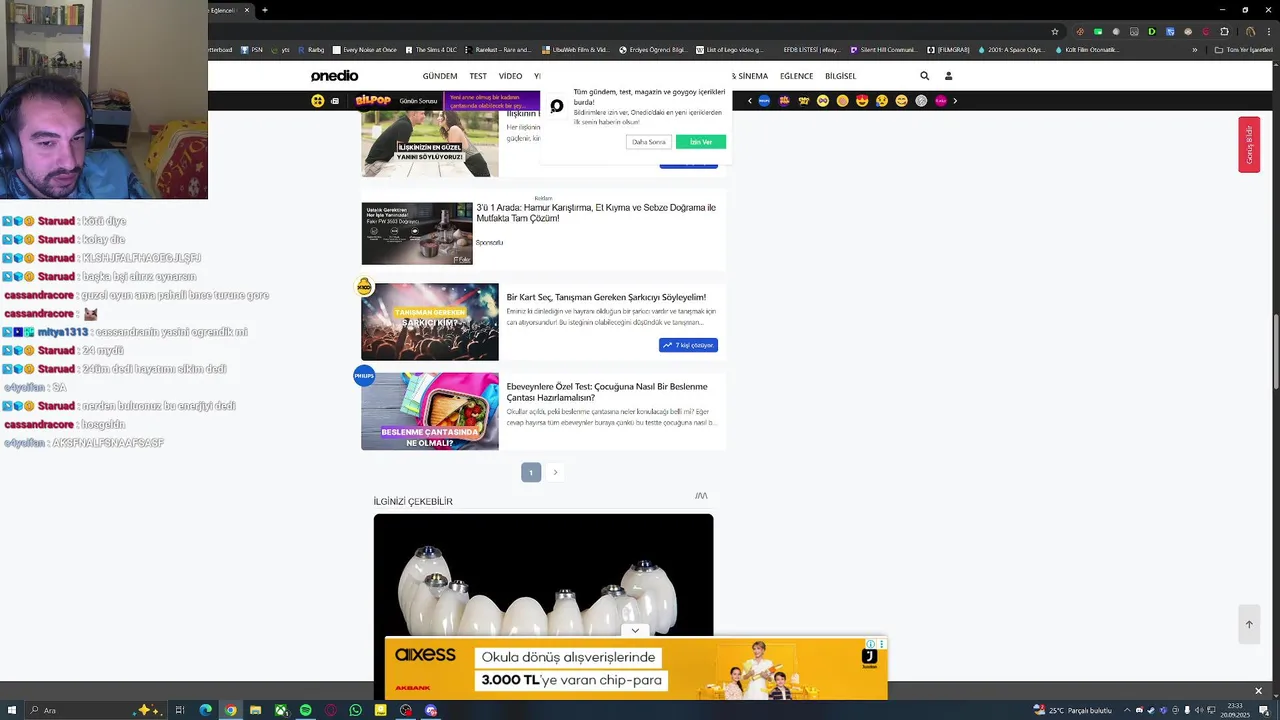
Task: Click the concert crowd singer quiz thumbnail
Action: [430, 322]
